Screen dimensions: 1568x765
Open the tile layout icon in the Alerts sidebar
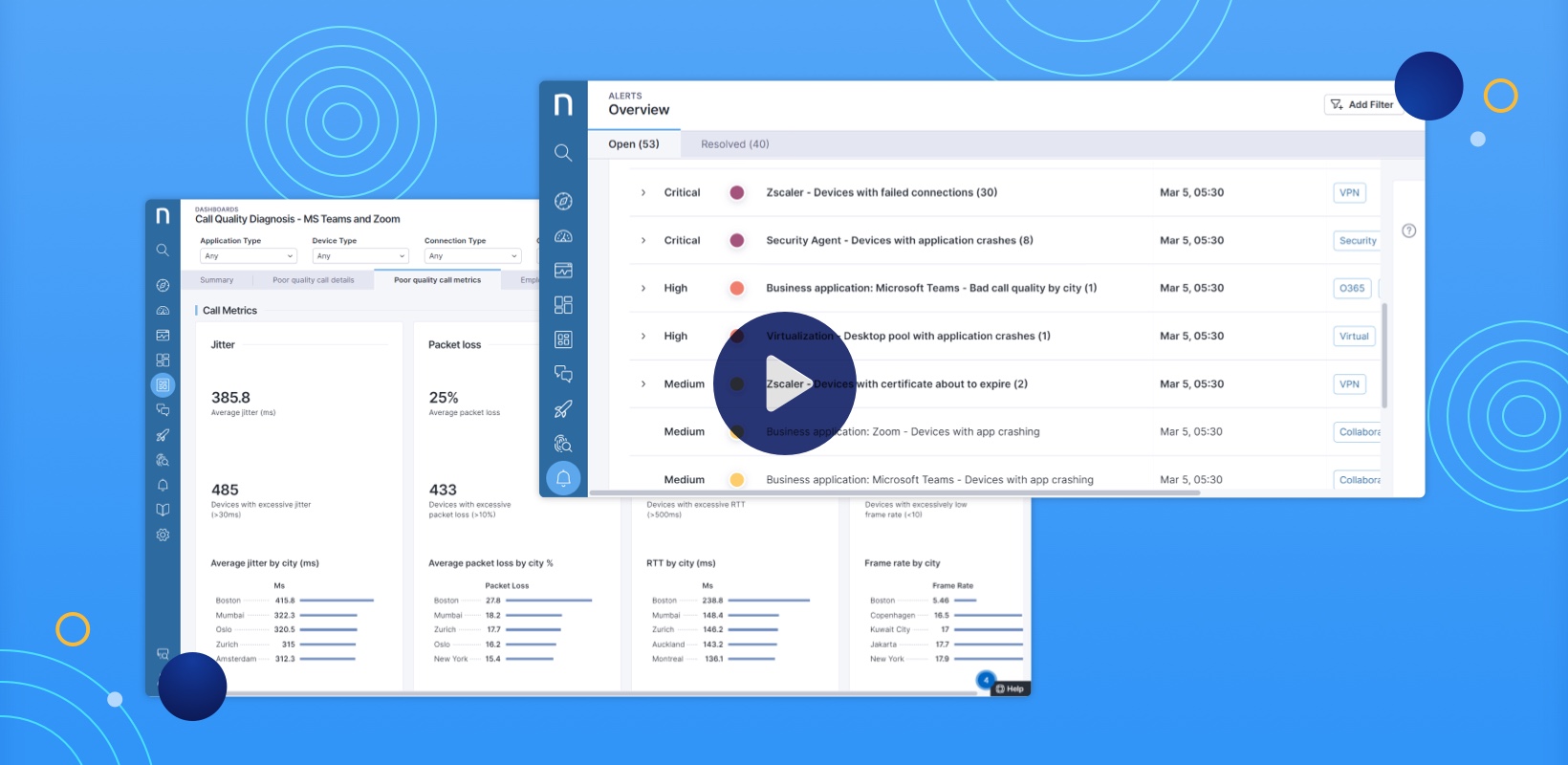click(563, 305)
